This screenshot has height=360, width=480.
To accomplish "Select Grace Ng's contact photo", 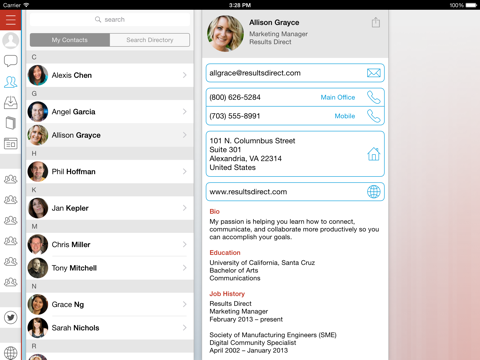I will [38, 304].
